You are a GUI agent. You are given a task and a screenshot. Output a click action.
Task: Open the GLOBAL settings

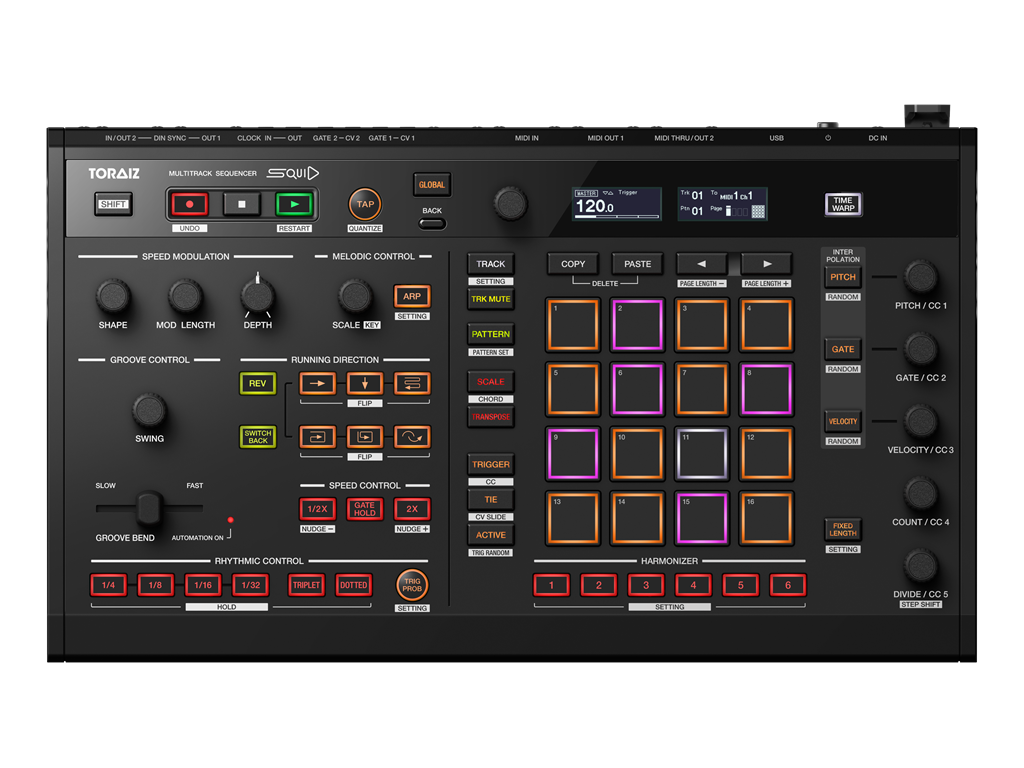431,184
